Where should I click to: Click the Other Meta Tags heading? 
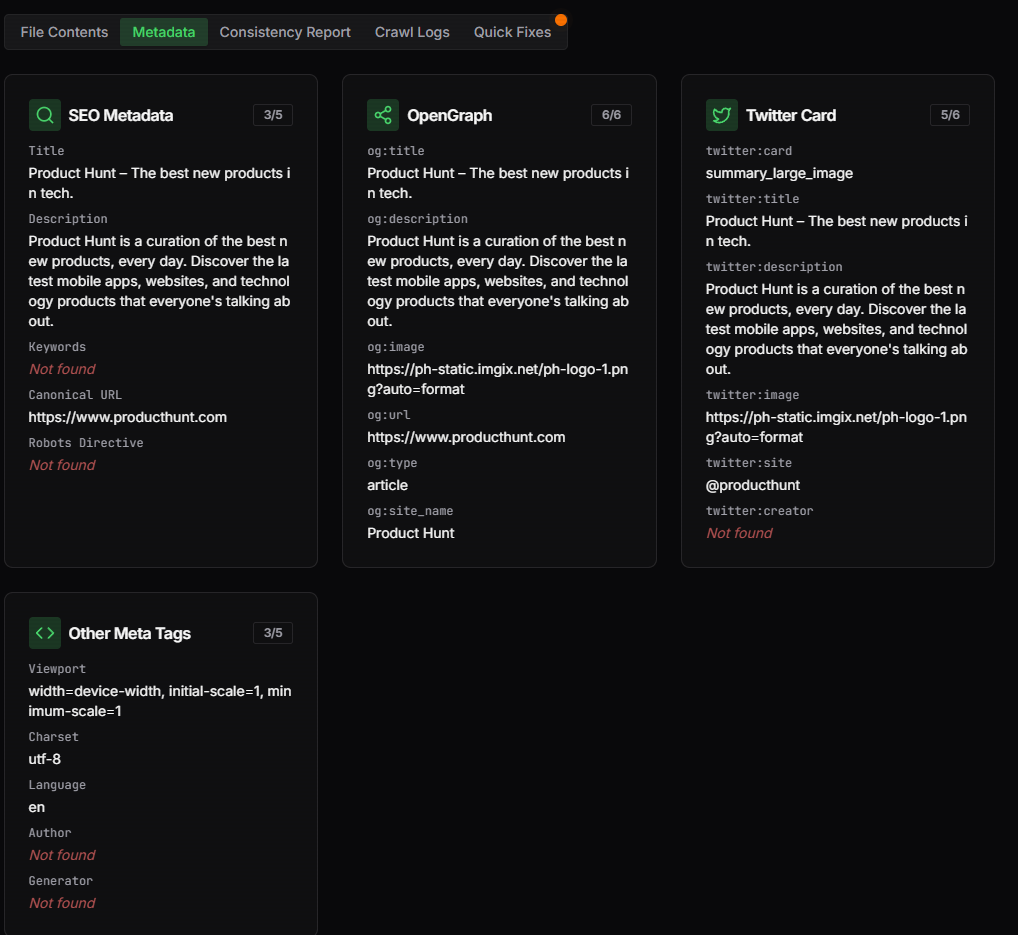[130, 633]
